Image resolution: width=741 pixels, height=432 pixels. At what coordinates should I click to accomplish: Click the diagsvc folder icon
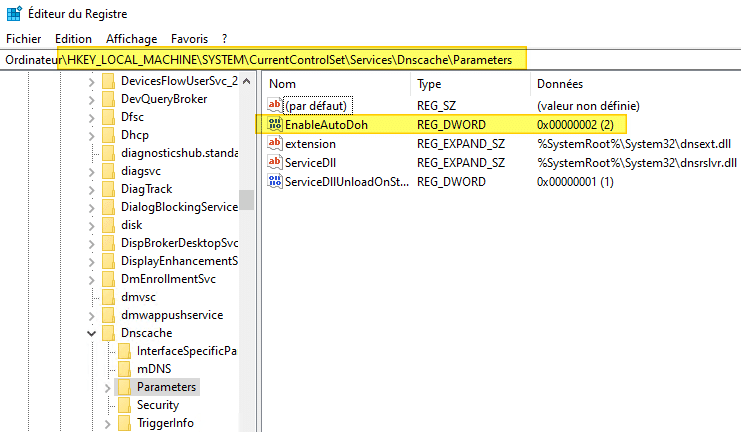click(x=109, y=171)
